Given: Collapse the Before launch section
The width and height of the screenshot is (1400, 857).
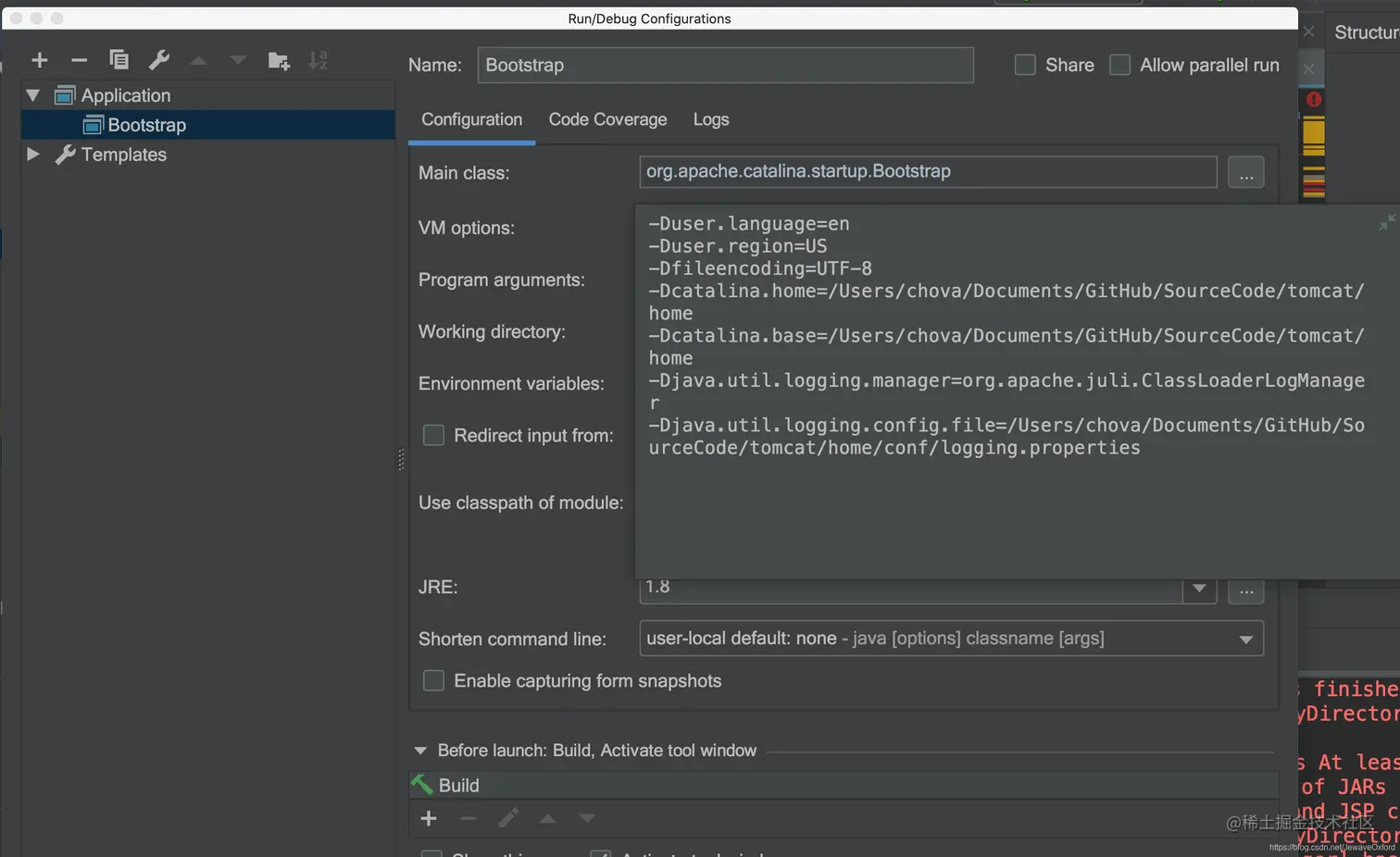Looking at the screenshot, I should pyautogui.click(x=420, y=751).
